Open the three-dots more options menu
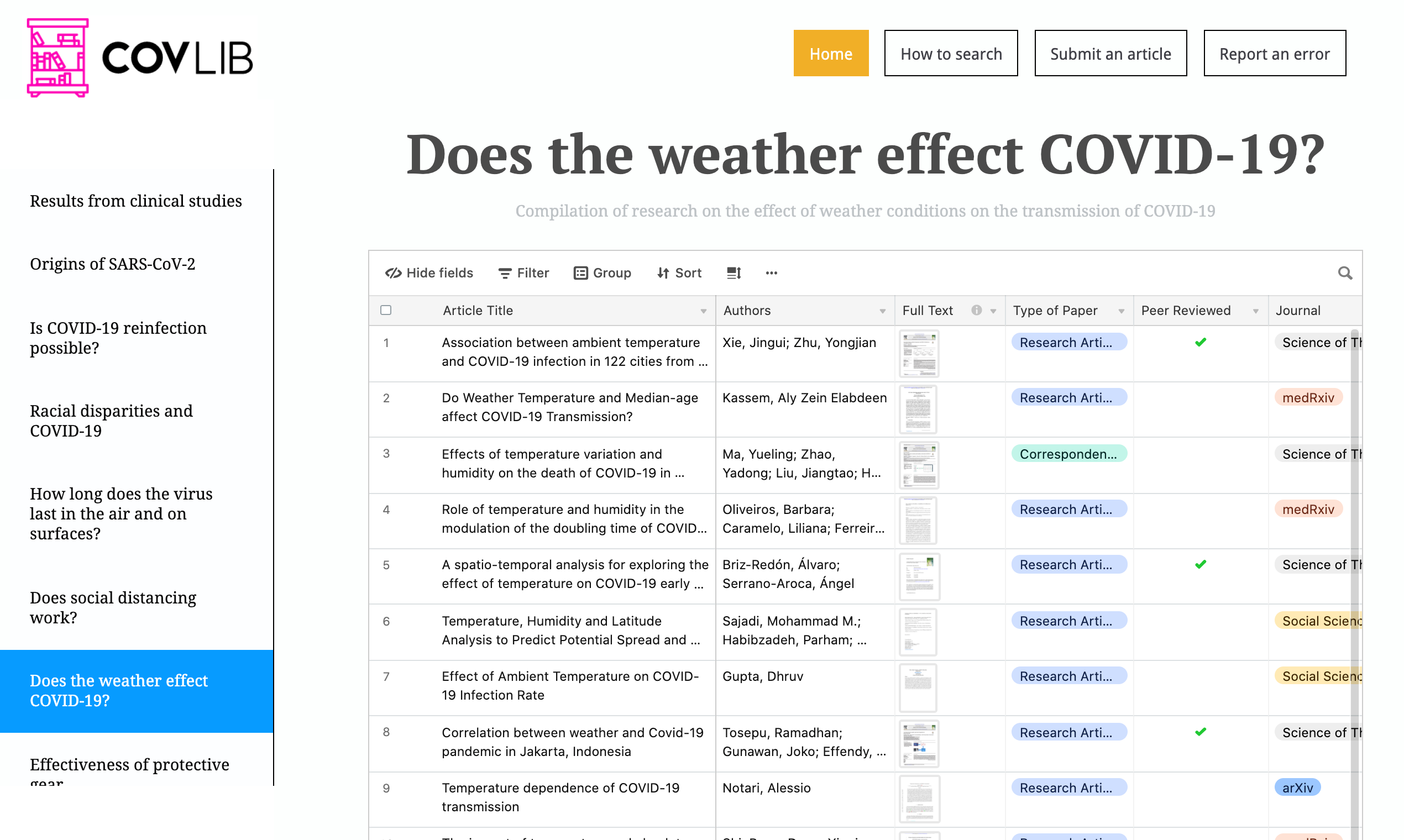The image size is (1404, 840). 771,274
